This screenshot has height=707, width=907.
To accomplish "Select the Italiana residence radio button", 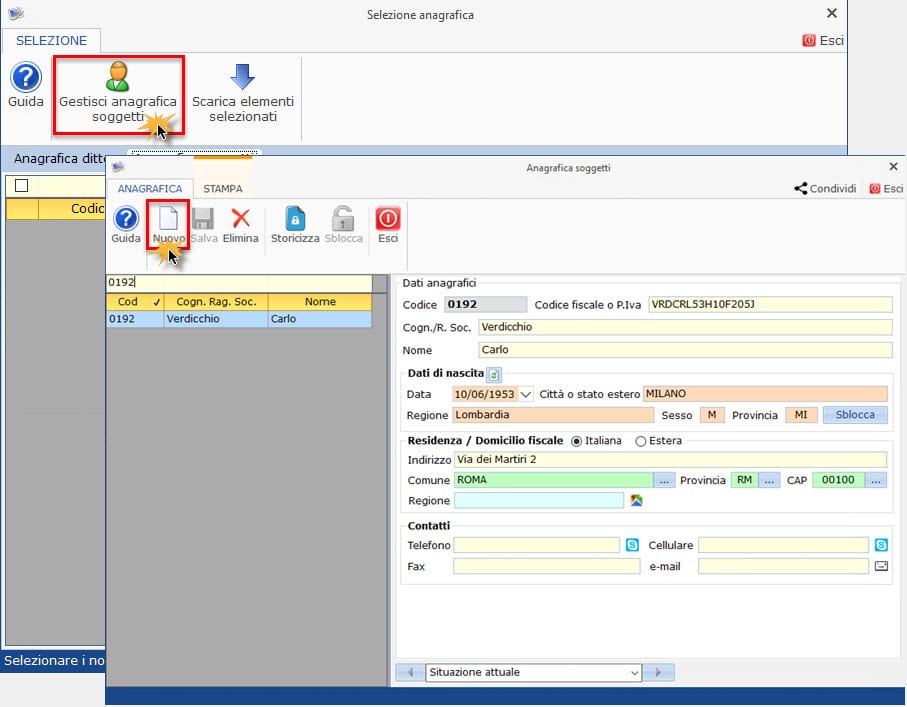I will (576, 441).
